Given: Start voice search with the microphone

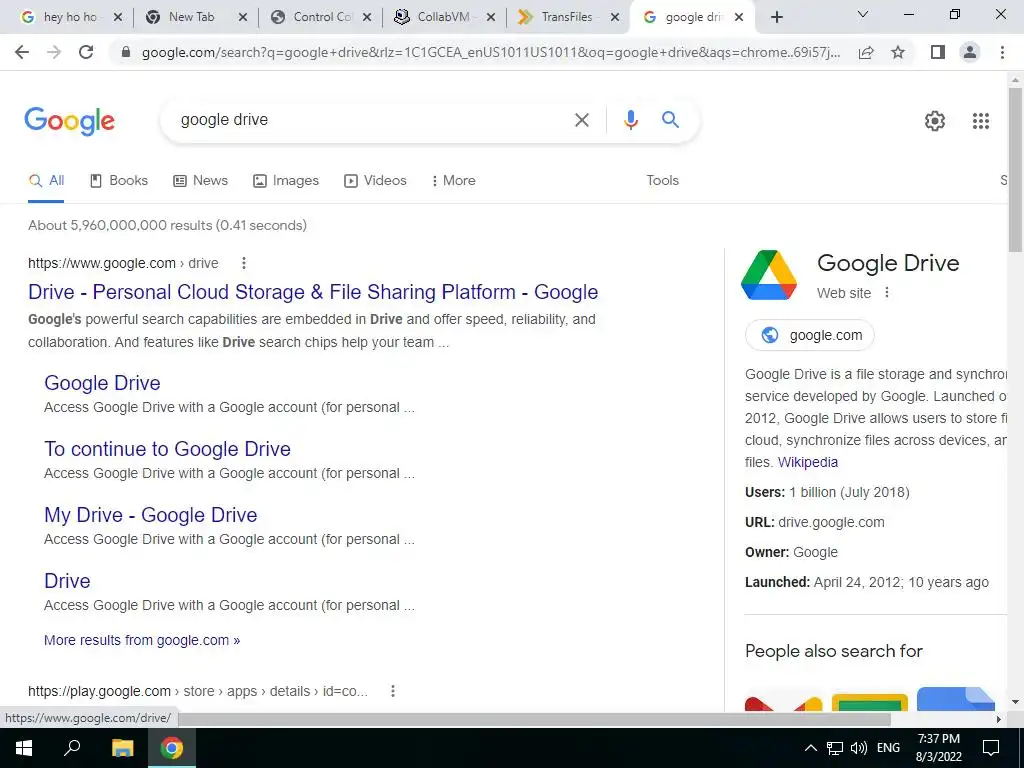Looking at the screenshot, I should tap(630, 120).
